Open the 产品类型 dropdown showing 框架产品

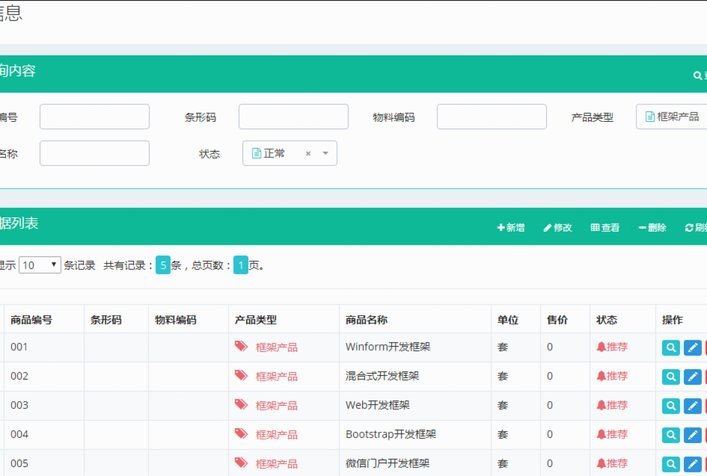[x=672, y=117]
